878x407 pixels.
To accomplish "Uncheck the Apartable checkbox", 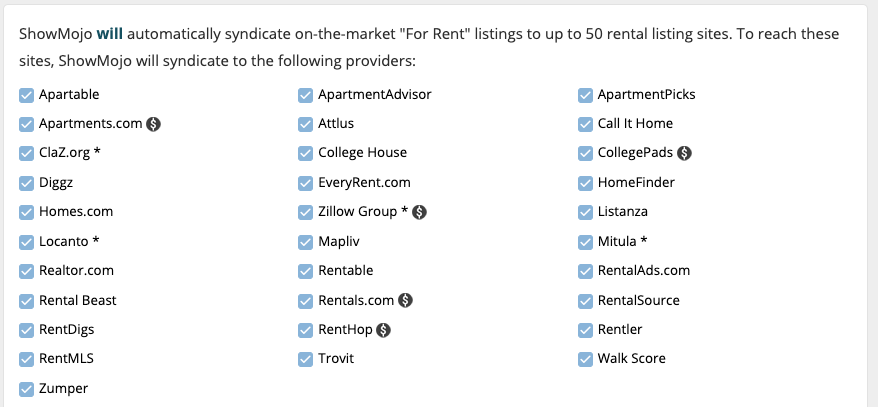I will point(26,95).
